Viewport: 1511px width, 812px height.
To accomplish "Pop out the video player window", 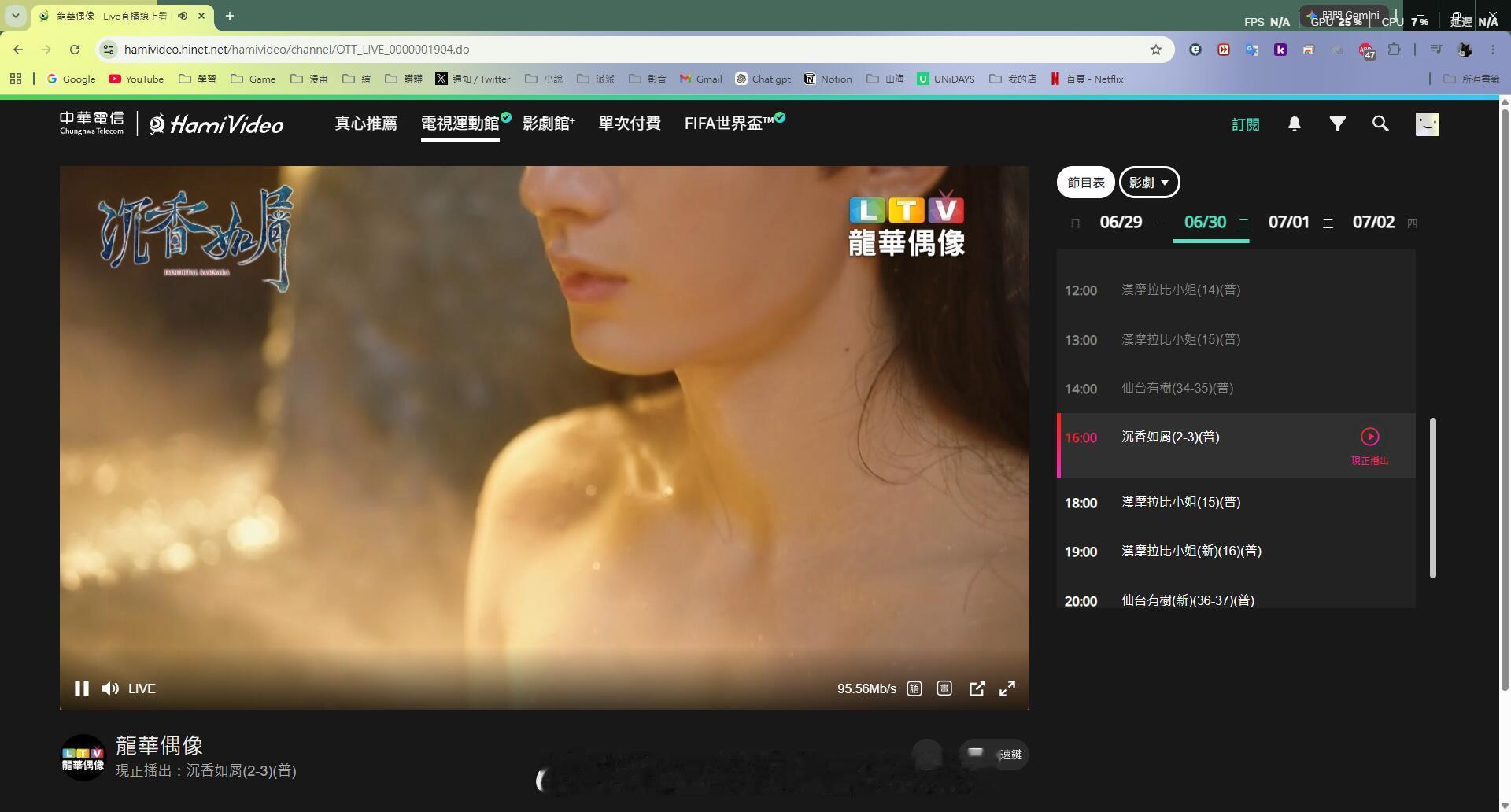I will pyautogui.click(x=977, y=688).
